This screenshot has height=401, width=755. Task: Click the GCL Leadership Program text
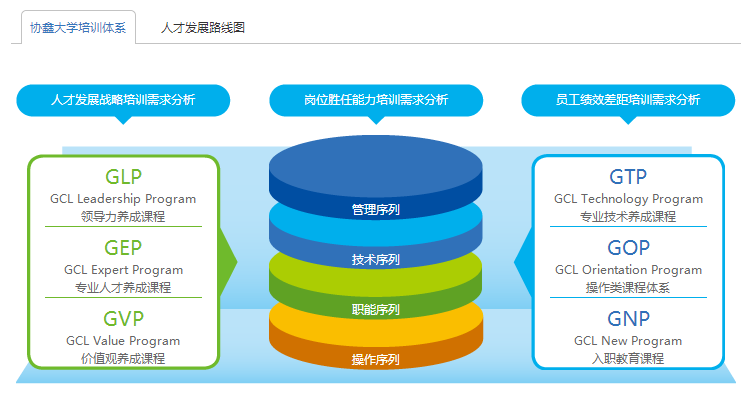123,199
